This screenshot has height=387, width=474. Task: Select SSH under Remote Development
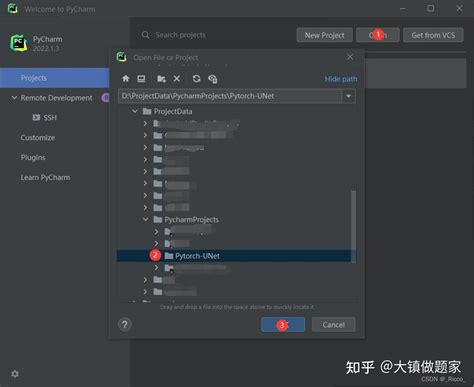pos(50,118)
